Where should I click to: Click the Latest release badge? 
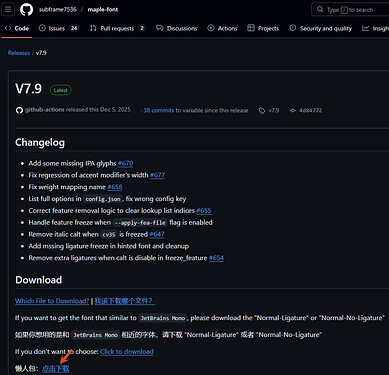[x=61, y=90]
